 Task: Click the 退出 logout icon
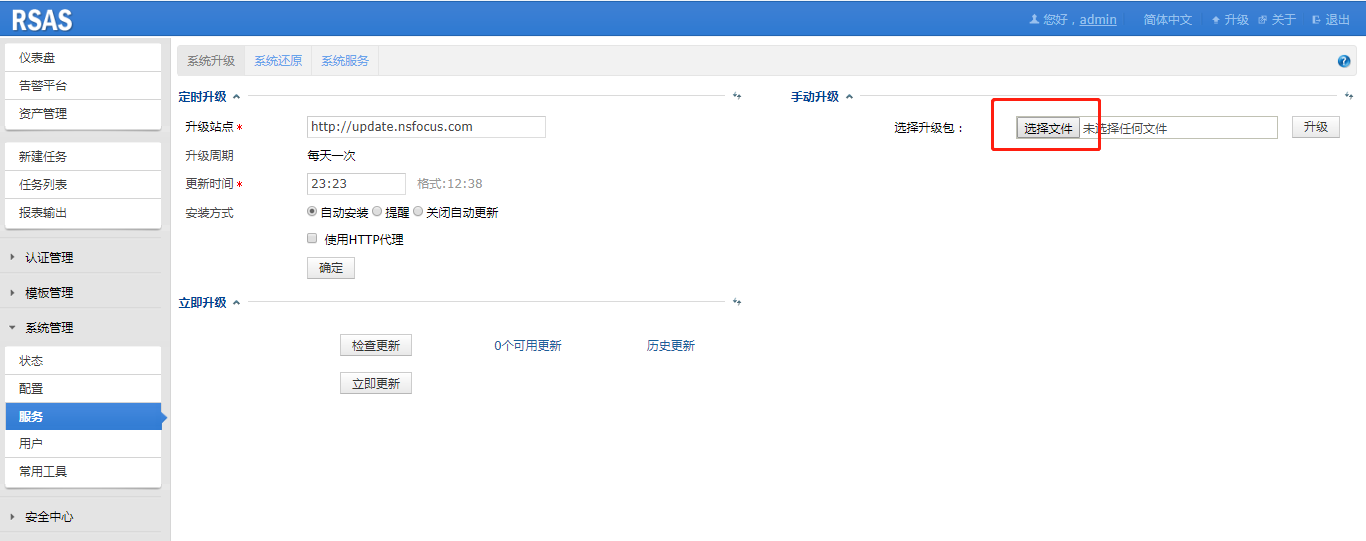pyautogui.click(x=1316, y=20)
